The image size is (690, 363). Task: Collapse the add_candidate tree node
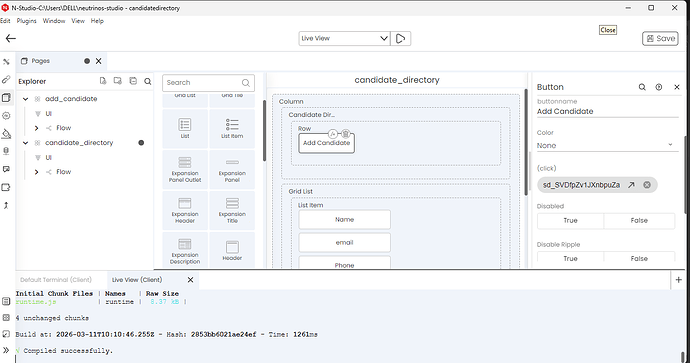pyautogui.click(x=26, y=99)
